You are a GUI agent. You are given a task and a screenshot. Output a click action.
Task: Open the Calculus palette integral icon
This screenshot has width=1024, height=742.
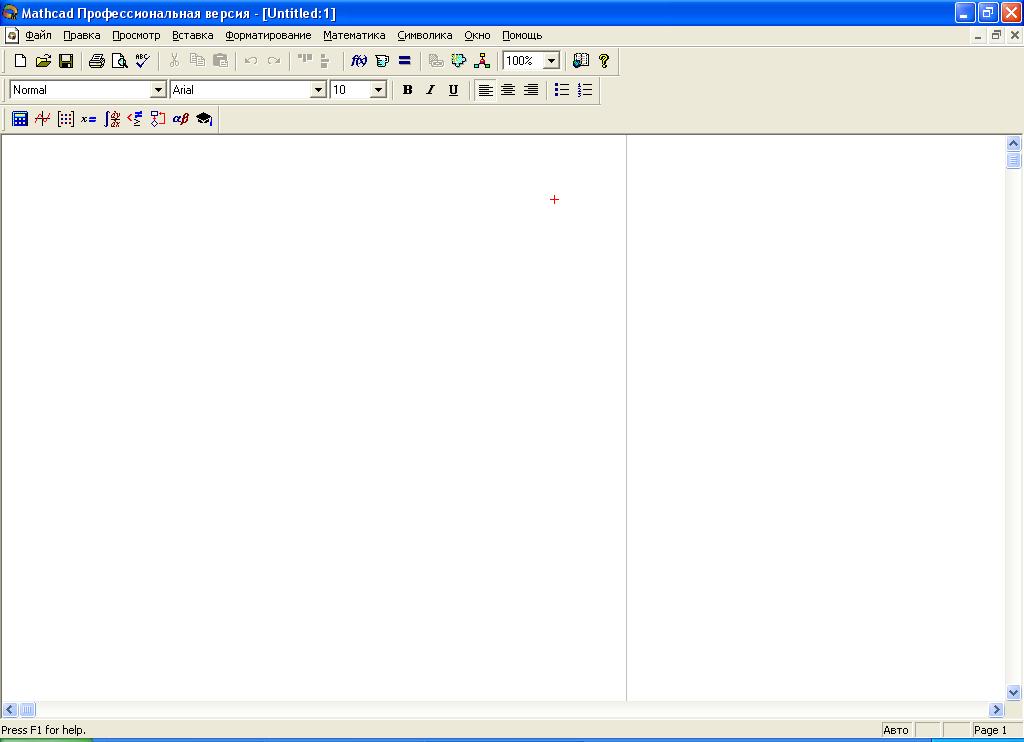pyautogui.click(x=112, y=119)
